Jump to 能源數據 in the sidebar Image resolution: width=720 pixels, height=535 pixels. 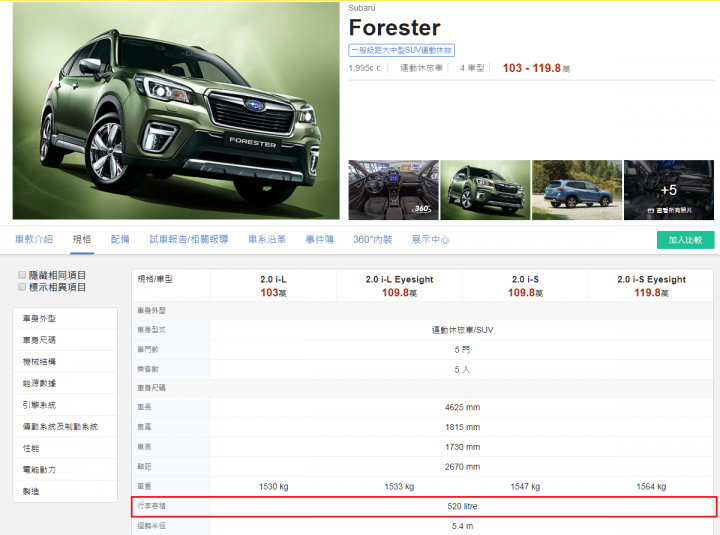click(x=65, y=383)
